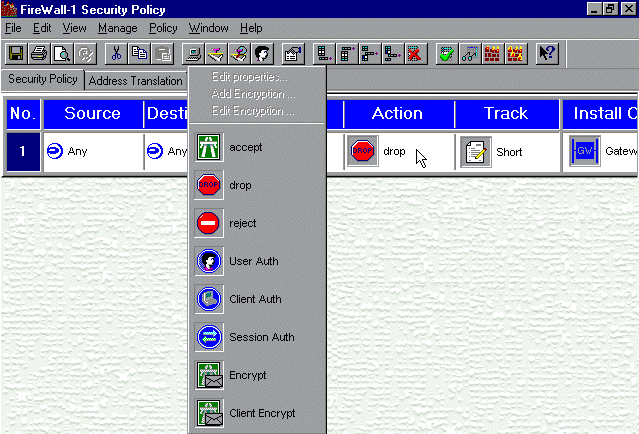
Task: Open the Edit menu
Action: tap(42, 28)
